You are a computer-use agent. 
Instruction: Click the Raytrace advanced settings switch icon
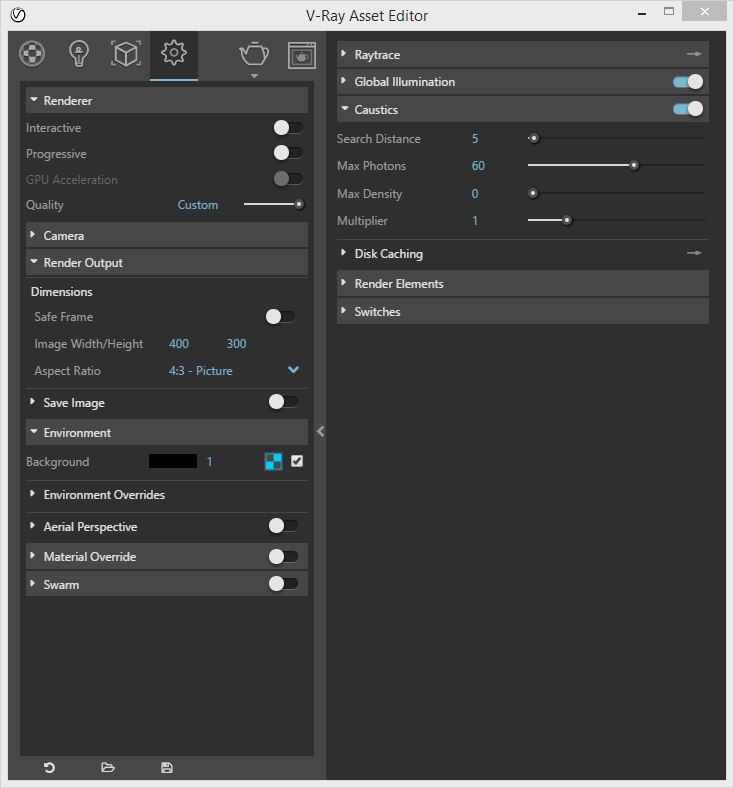[x=694, y=54]
